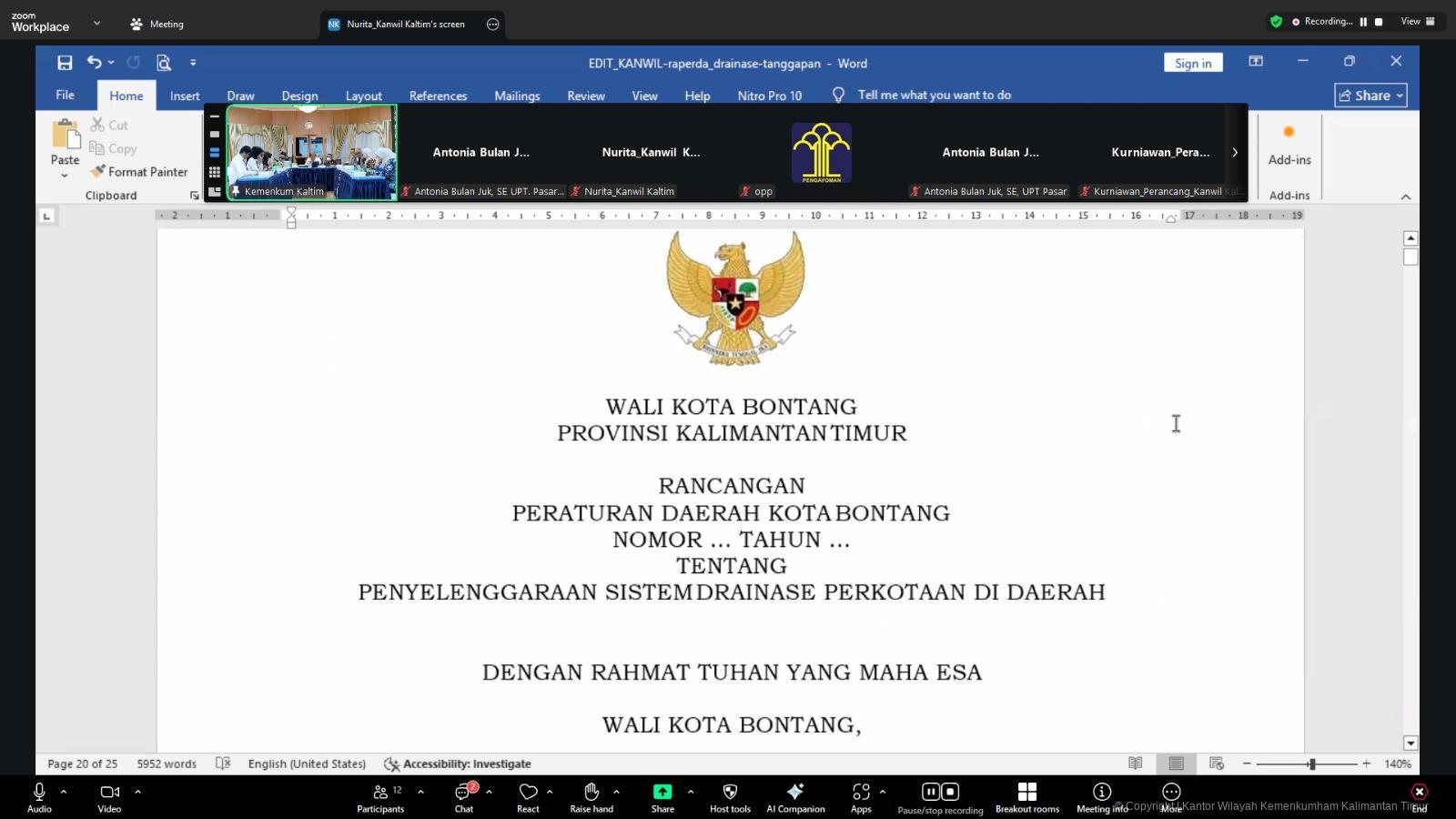
Task: Toggle the Video camera on or off
Action: 109,797
